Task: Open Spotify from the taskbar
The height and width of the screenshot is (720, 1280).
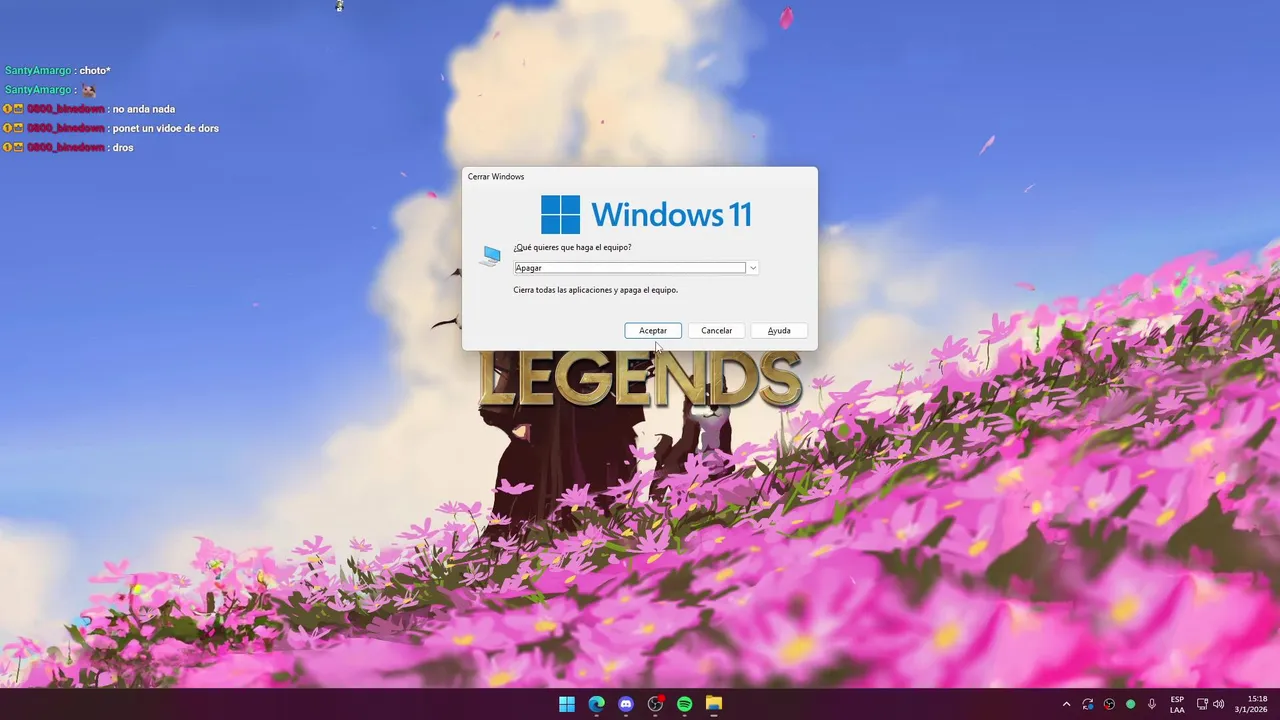Action: 684,704
